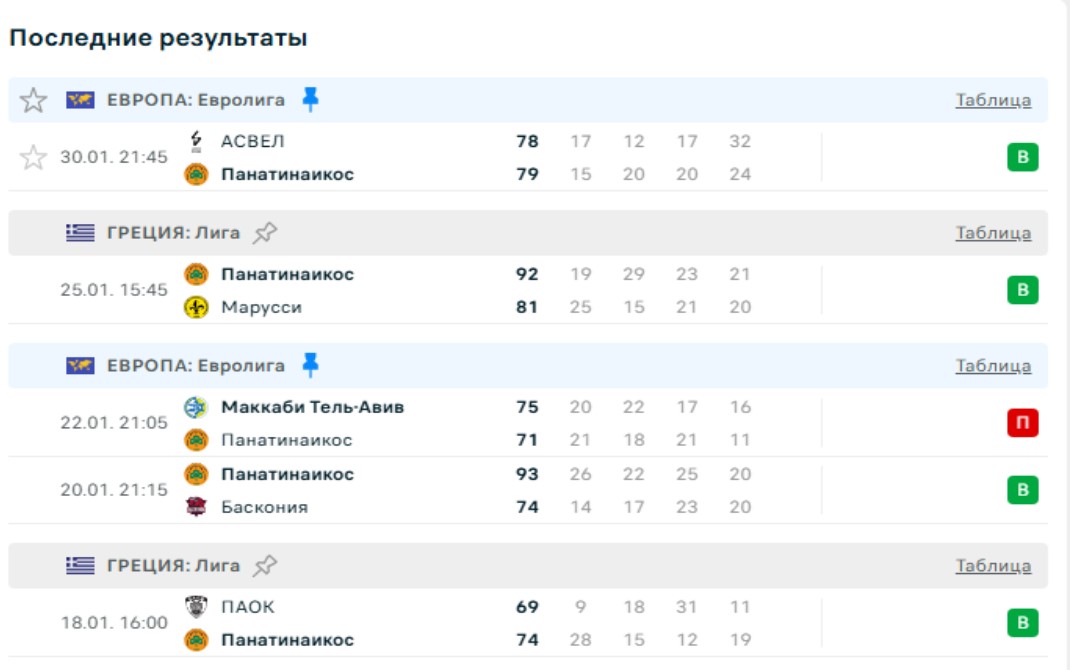Image resolution: width=1070 pixels, height=670 pixels.
Task: Open table link for first Greece League
Action: (992, 233)
